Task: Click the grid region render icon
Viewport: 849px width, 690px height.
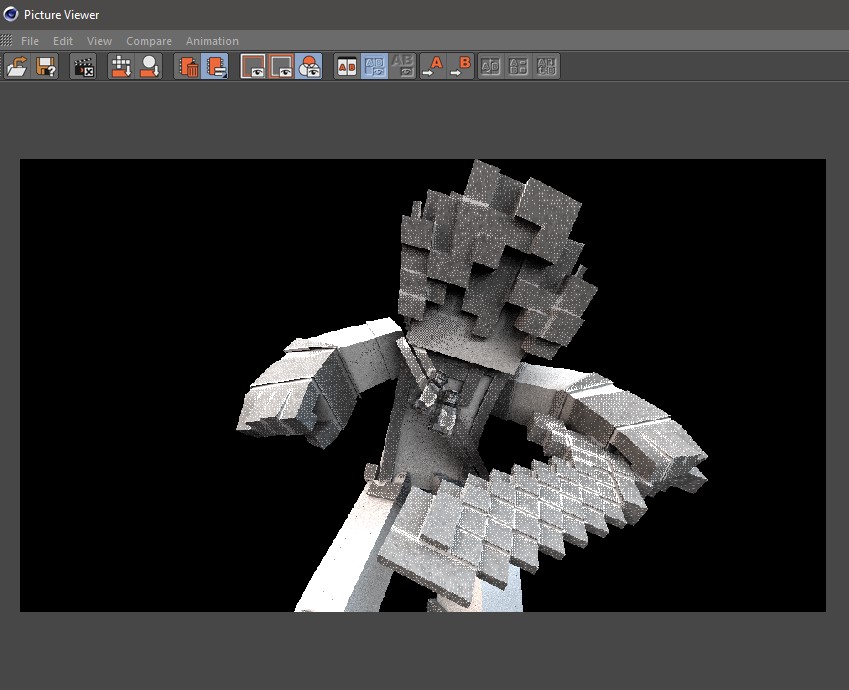Action: (121, 66)
